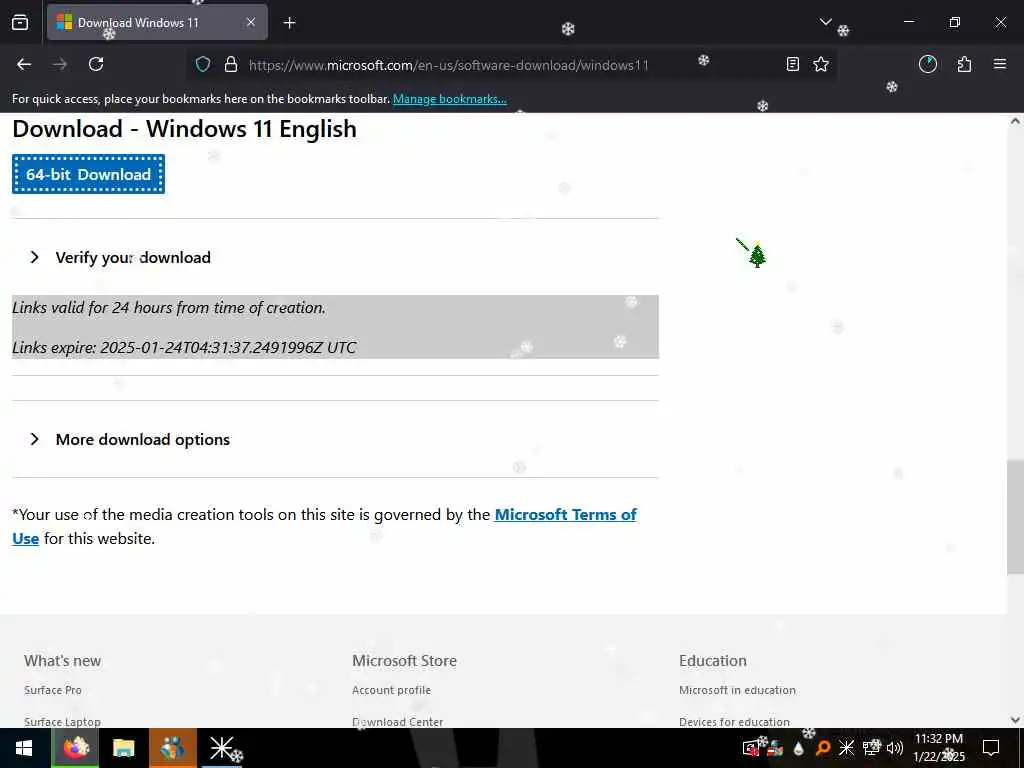Image resolution: width=1024 pixels, height=768 pixels.
Task: Open the recent browsing view icon at top left
Action: tap(20, 23)
